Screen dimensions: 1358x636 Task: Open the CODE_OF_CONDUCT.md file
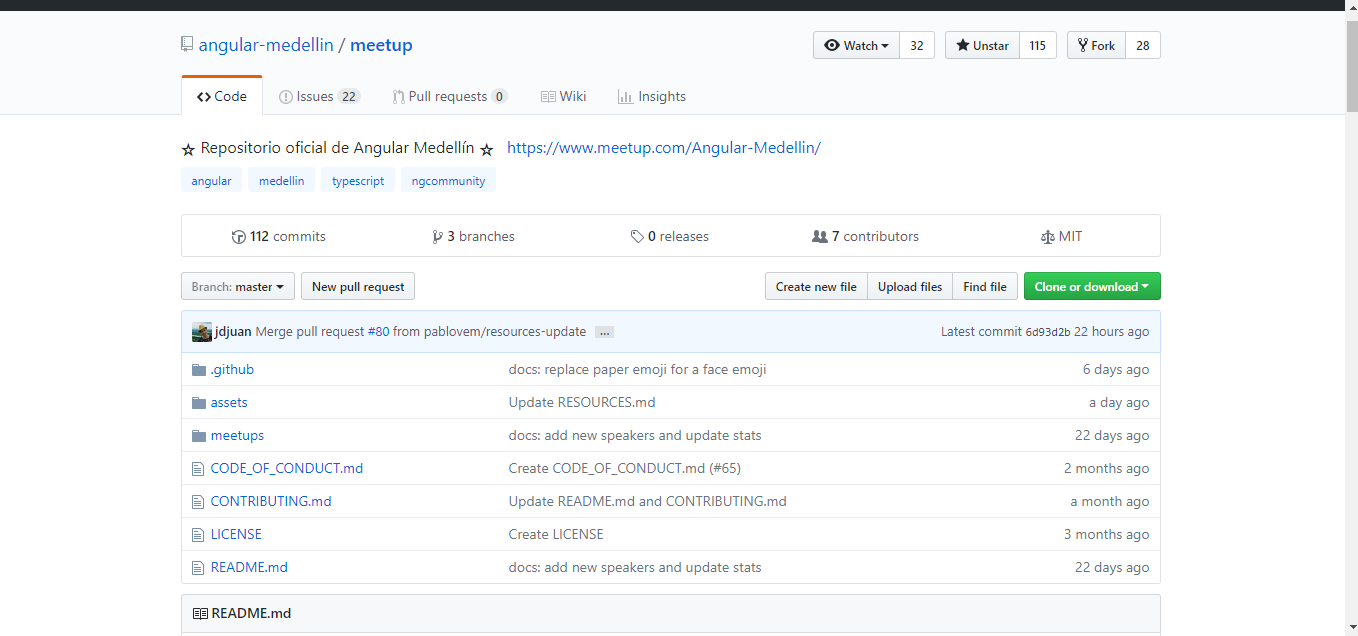point(287,469)
